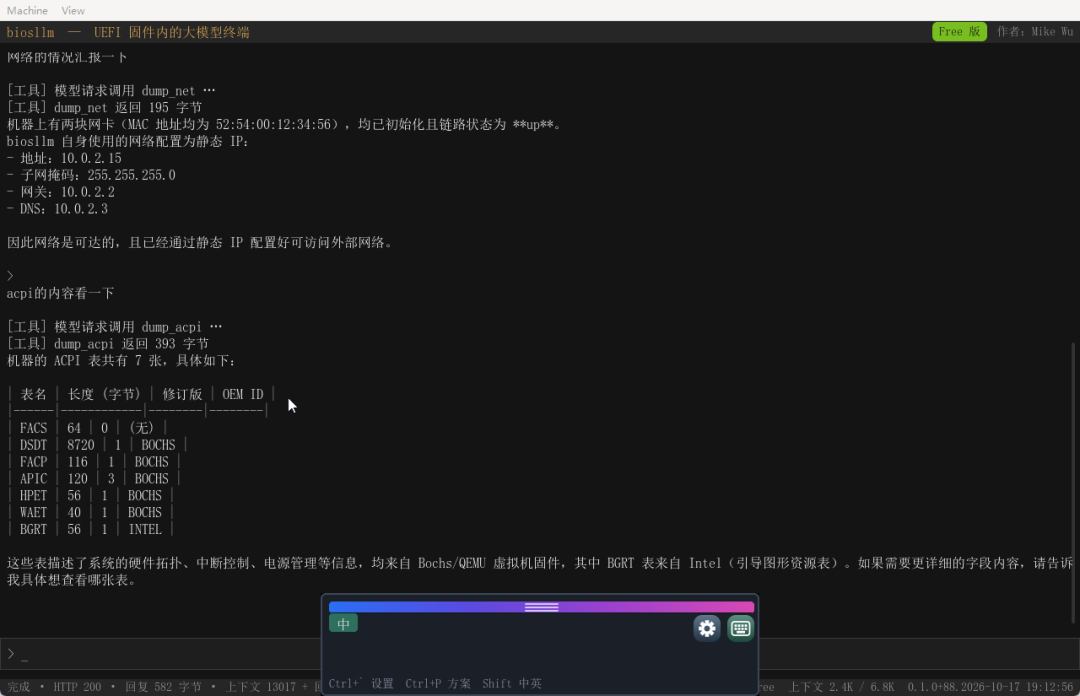
Task: Toggle the 中 Chinese input mode indicator
Action: [343, 624]
